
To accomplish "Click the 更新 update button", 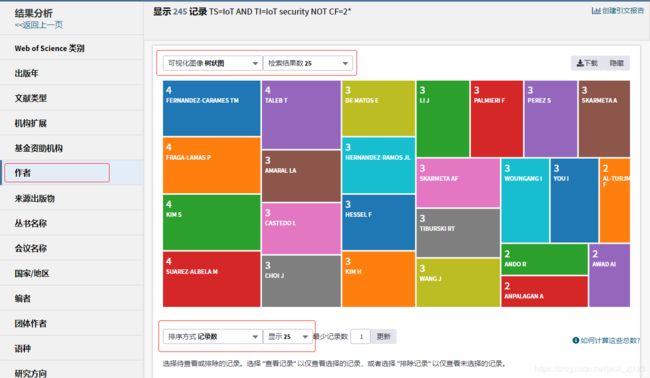I will coord(383,337).
